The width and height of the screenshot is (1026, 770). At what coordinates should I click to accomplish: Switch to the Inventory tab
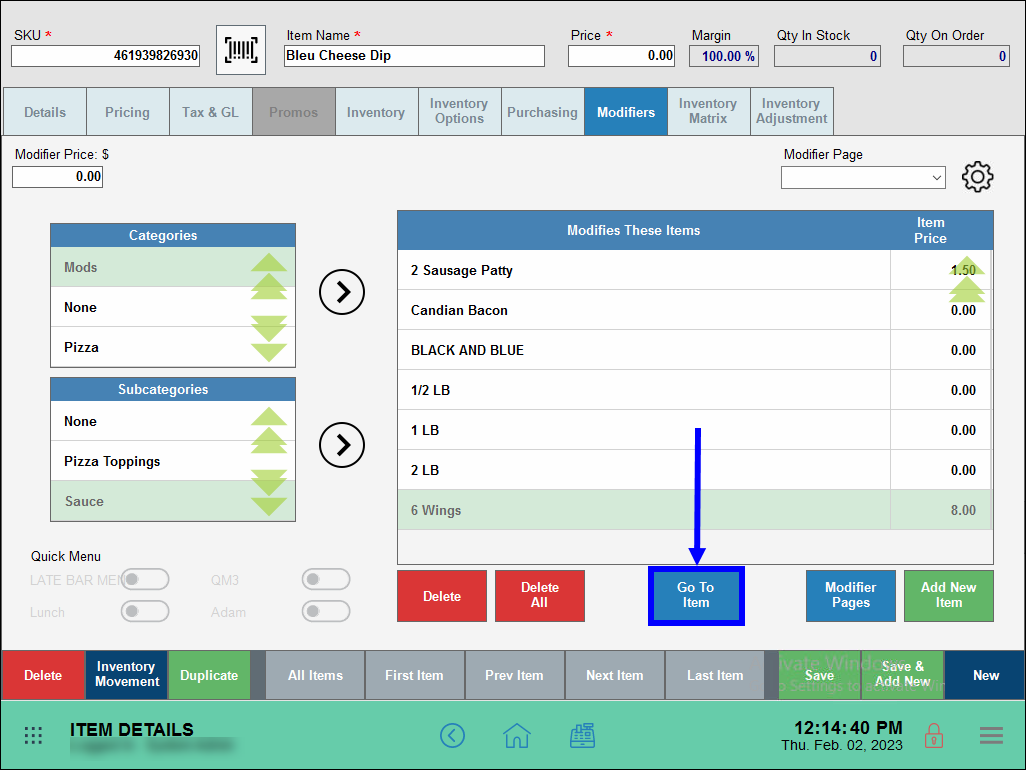point(376,112)
